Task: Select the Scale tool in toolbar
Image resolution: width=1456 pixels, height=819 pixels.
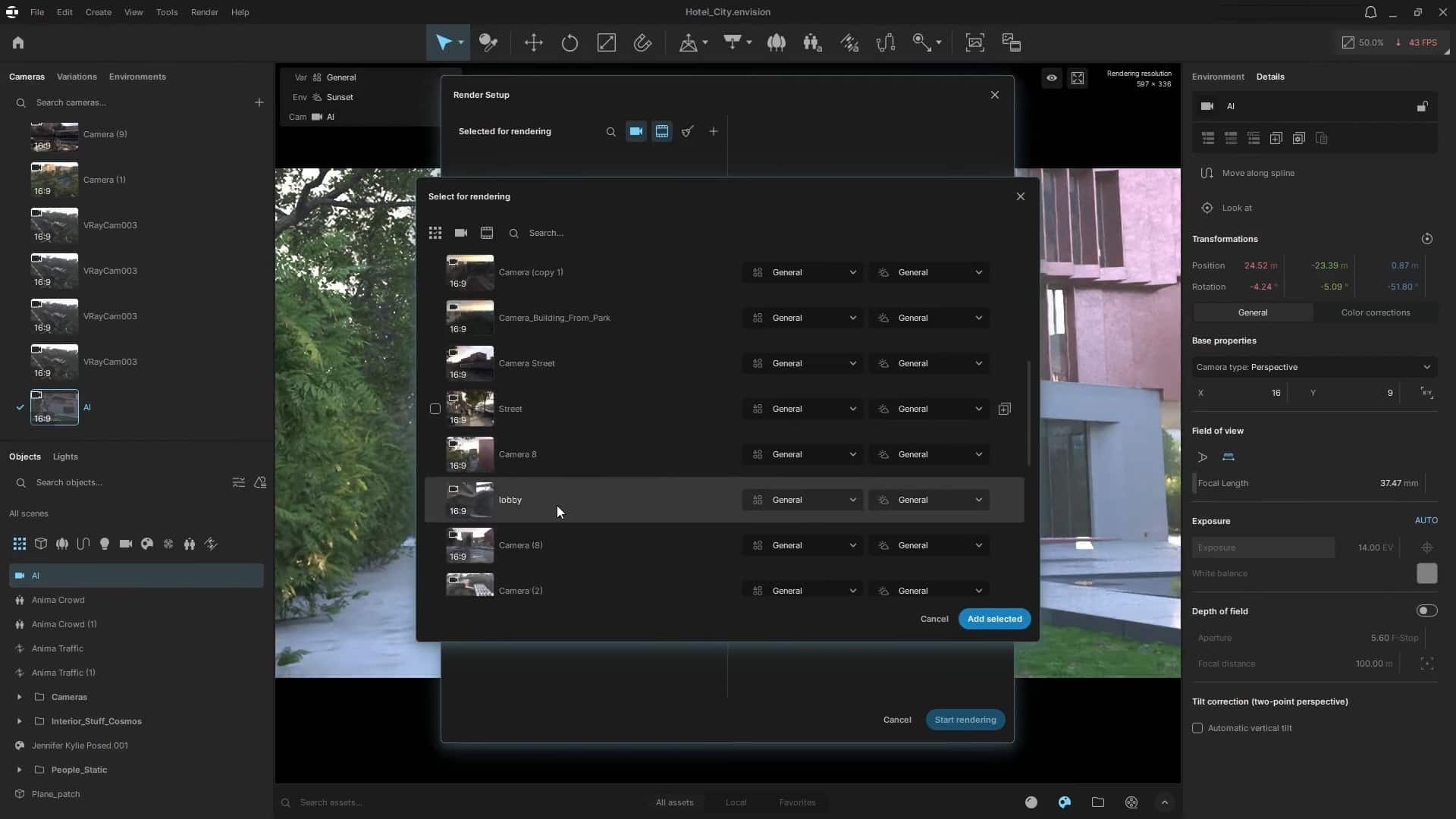Action: tap(606, 43)
